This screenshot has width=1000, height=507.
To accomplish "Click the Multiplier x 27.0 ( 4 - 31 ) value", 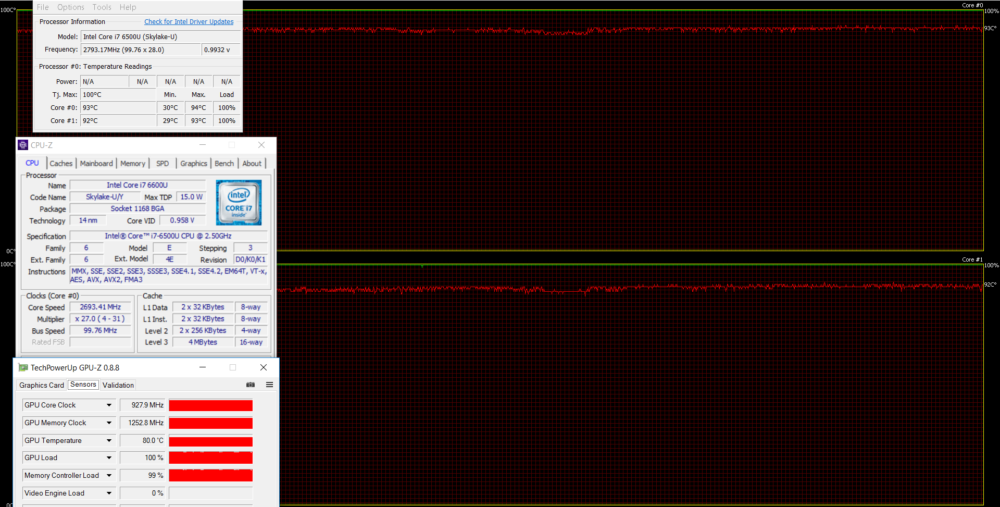I will [100, 319].
